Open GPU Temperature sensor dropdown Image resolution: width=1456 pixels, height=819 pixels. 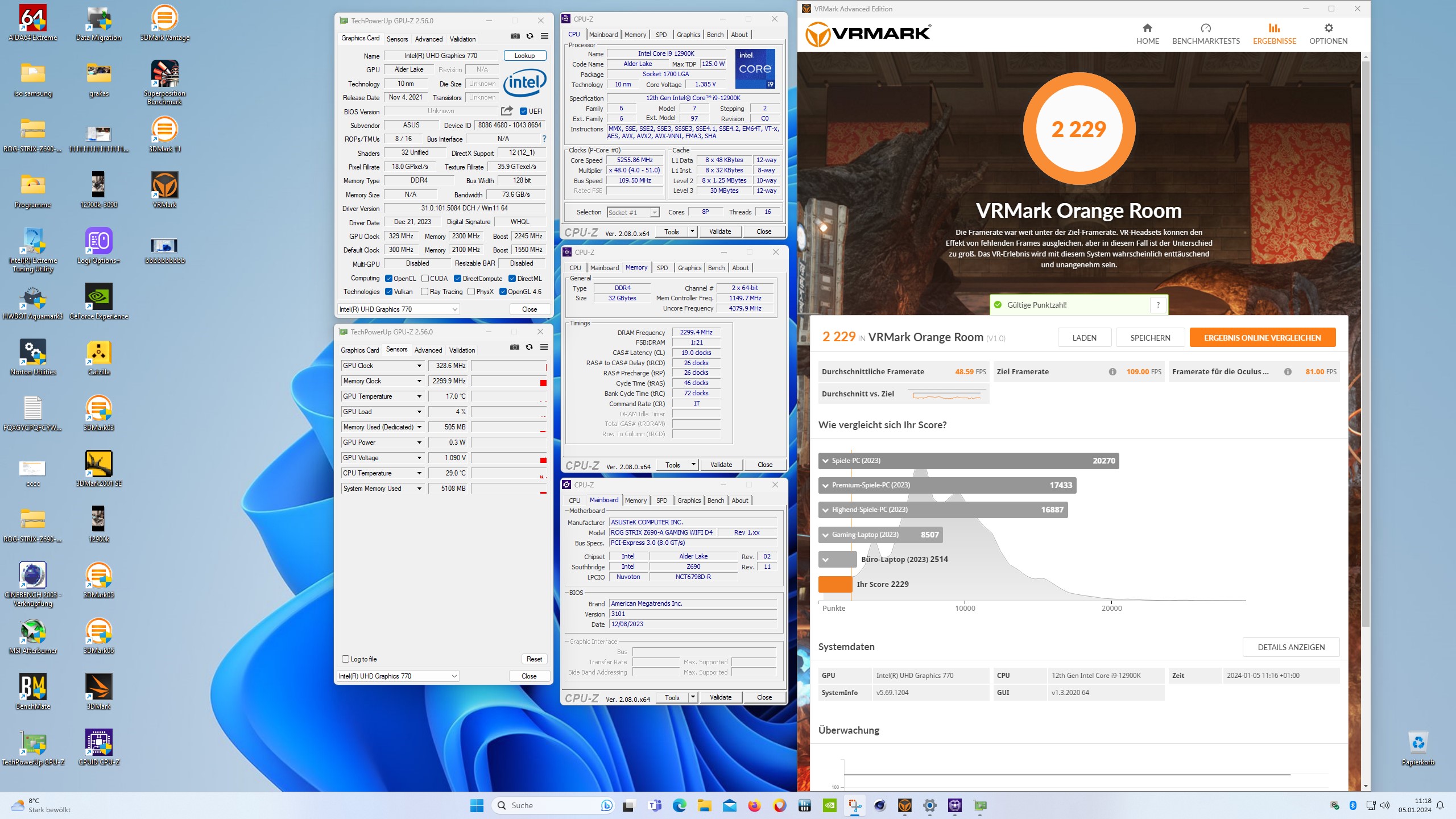click(419, 396)
